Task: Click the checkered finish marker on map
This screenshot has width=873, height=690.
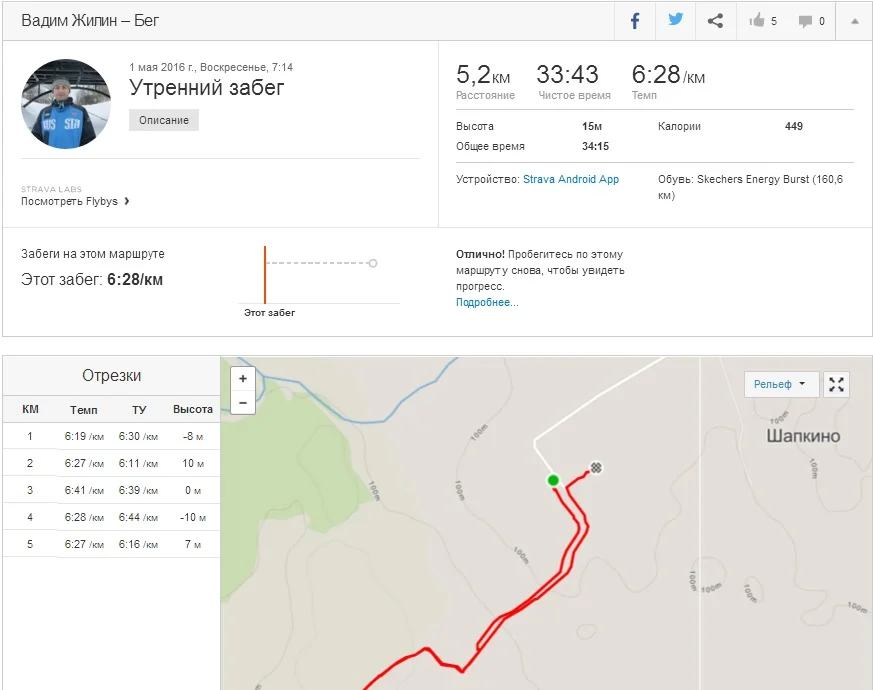Action: [596, 467]
